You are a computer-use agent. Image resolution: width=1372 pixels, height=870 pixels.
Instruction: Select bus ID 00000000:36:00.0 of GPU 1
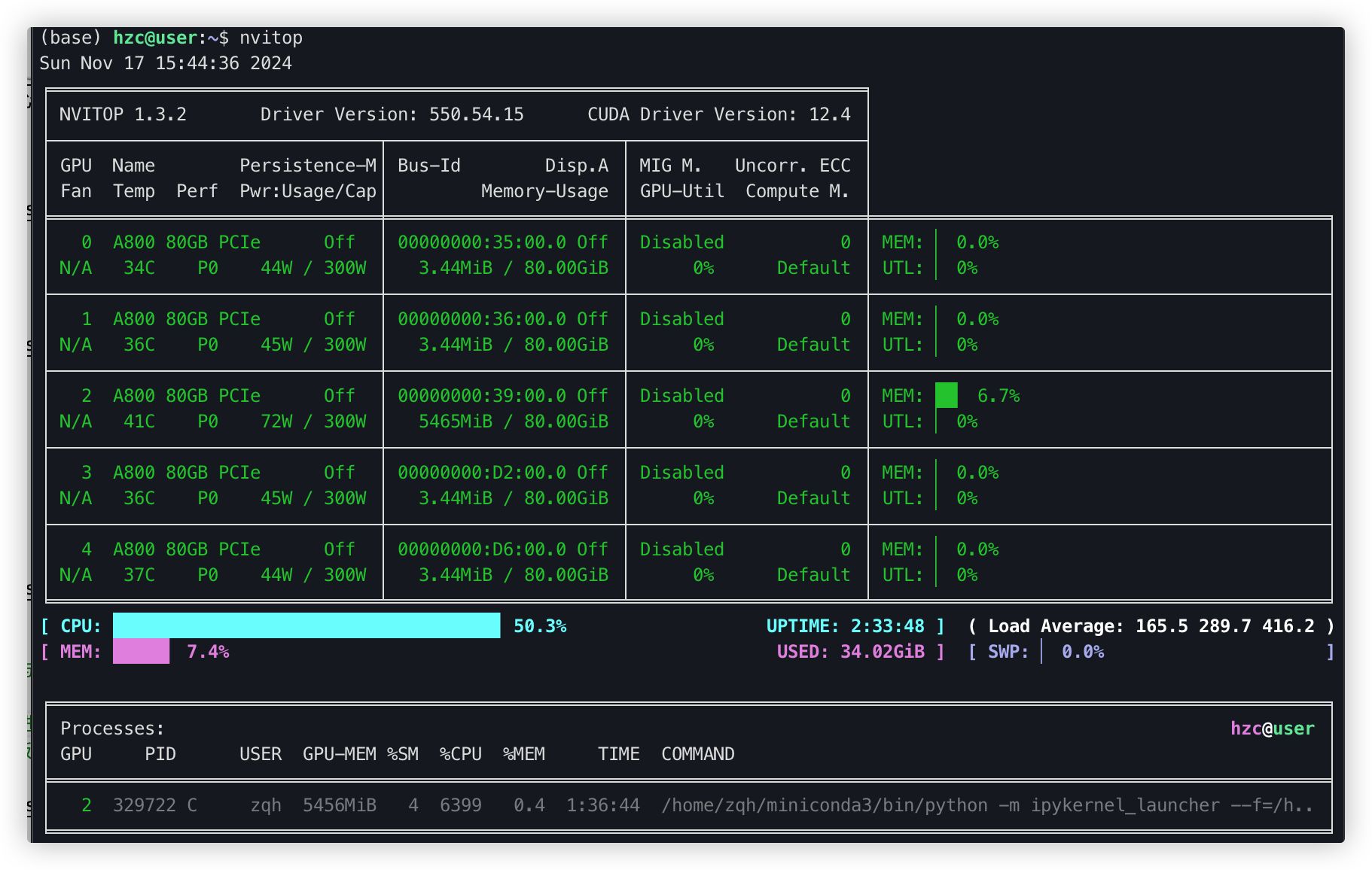[x=482, y=319]
